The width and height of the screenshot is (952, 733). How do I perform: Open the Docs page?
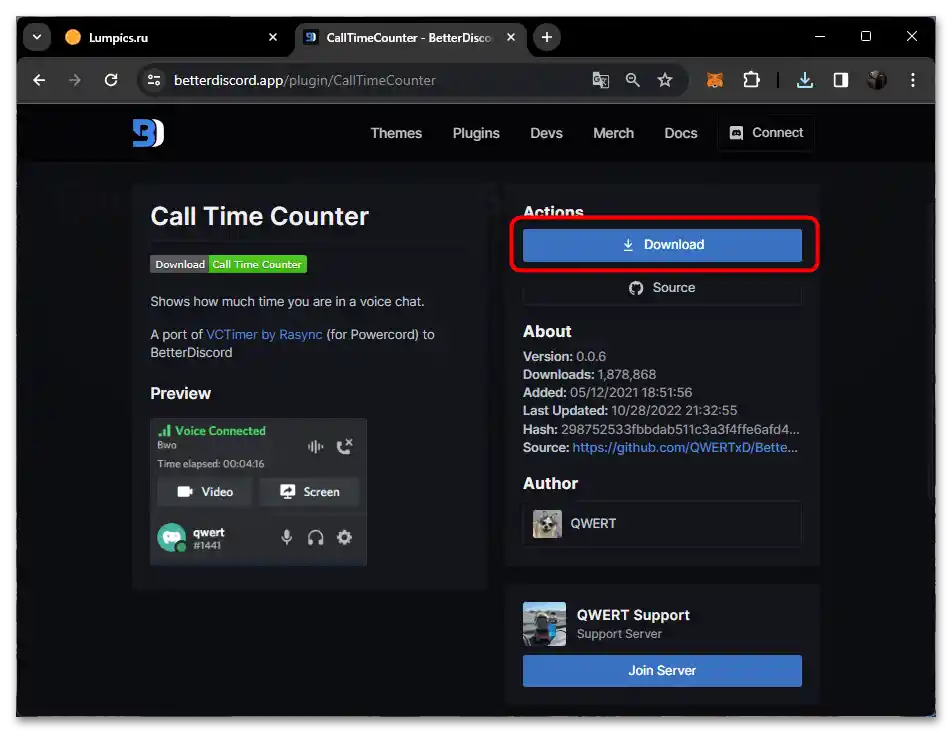point(681,133)
